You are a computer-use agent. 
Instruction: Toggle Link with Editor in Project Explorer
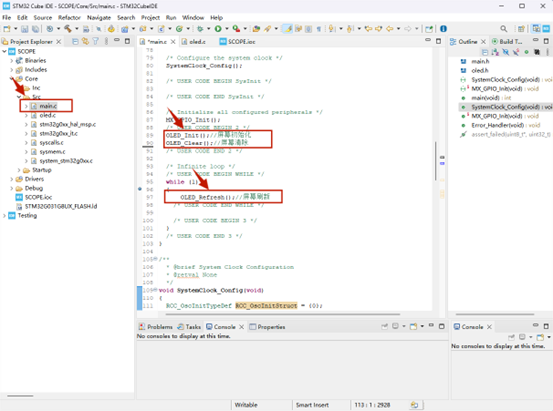(x=85, y=42)
